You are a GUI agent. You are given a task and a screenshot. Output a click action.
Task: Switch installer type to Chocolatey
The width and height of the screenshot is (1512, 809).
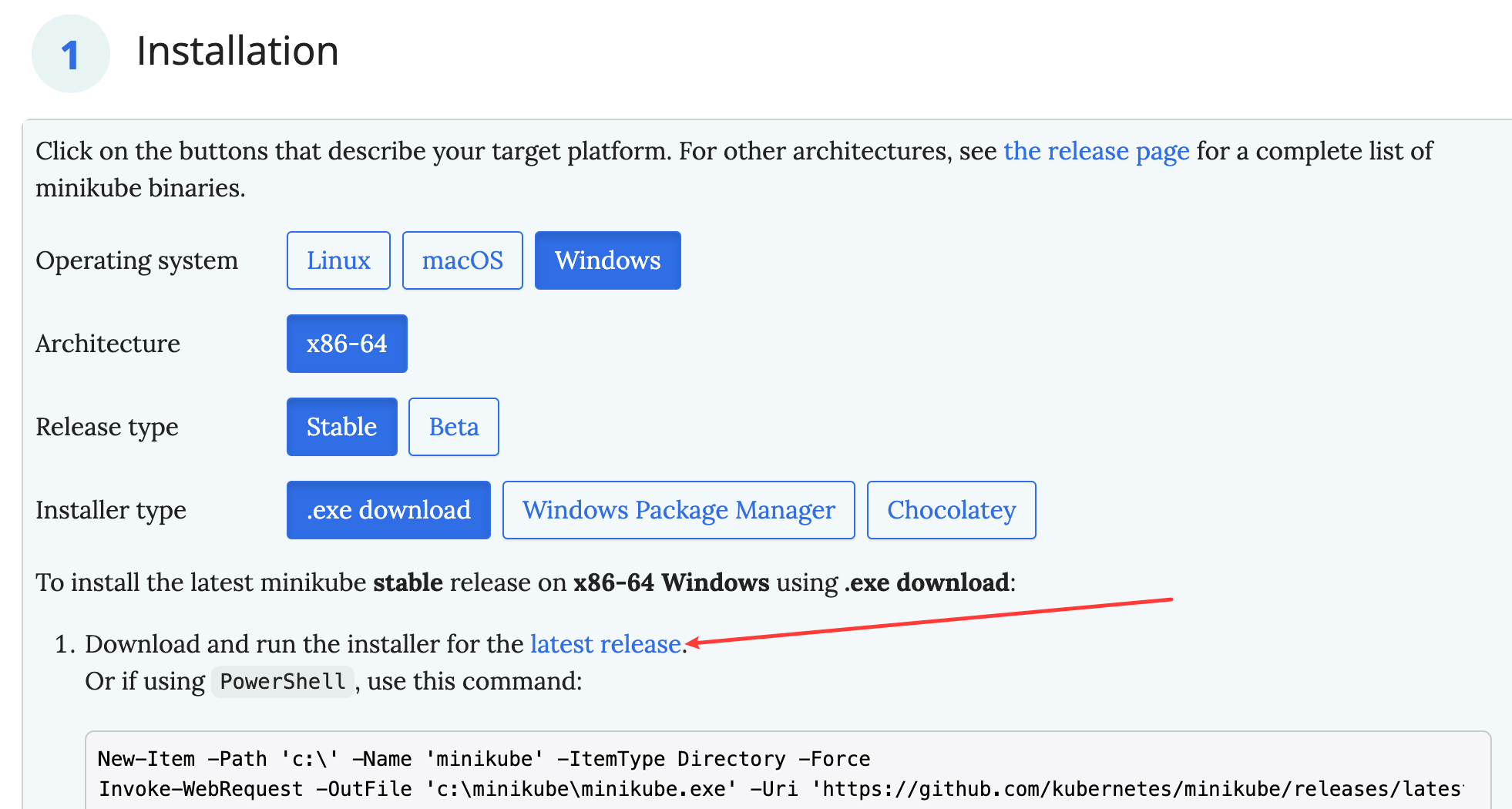click(951, 510)
